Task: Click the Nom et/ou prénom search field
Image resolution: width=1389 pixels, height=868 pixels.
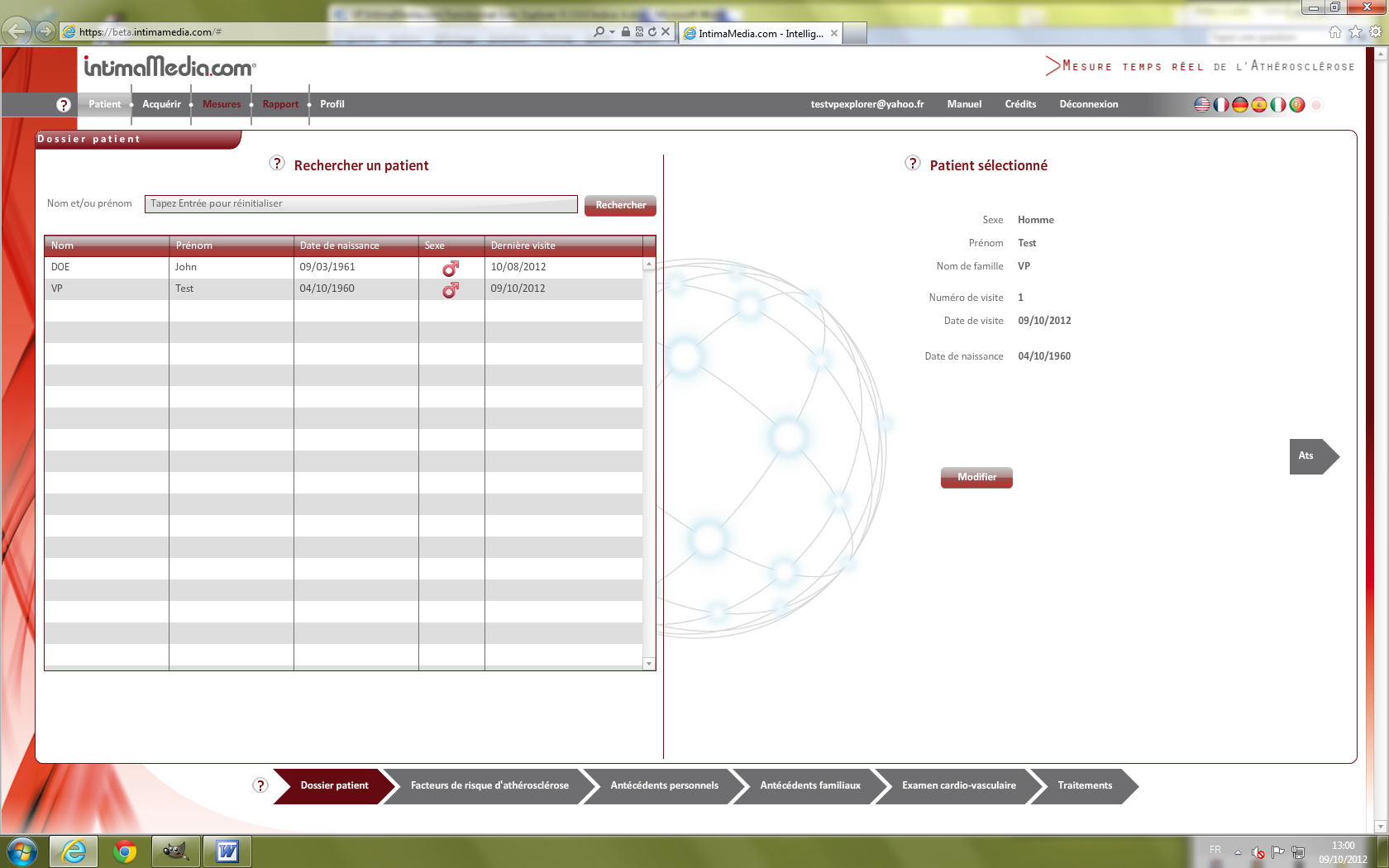Action: [x=360, y=204]
